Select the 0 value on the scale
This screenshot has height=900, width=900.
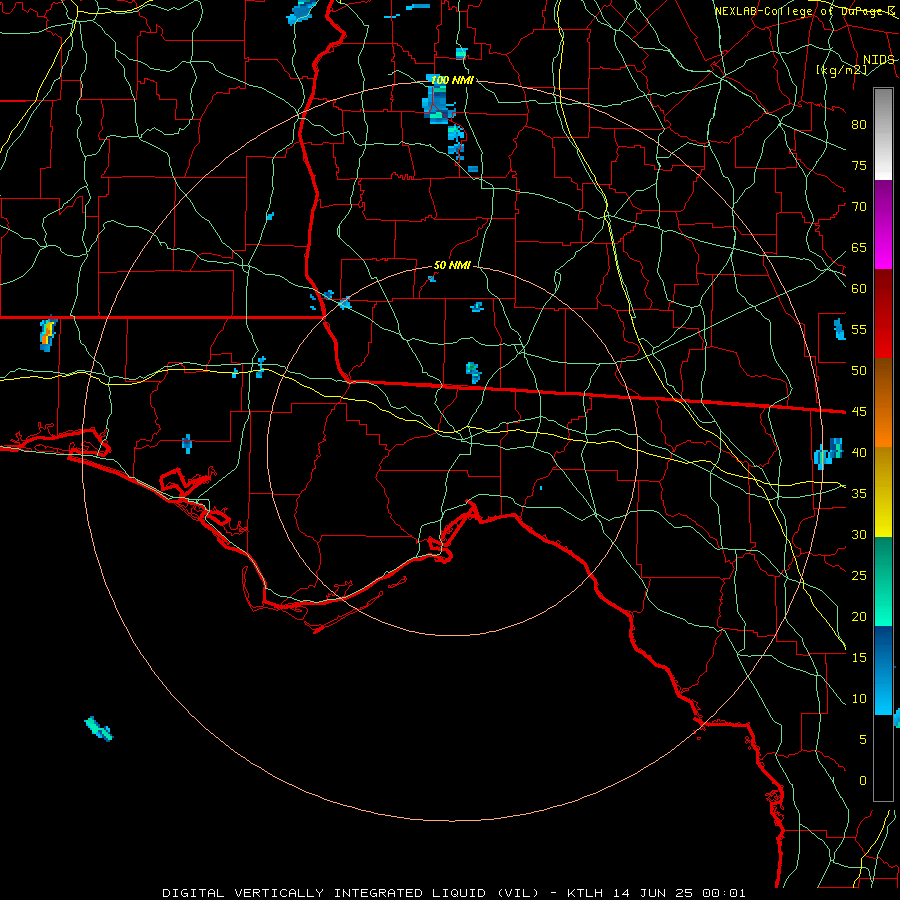tap(863, 781)
